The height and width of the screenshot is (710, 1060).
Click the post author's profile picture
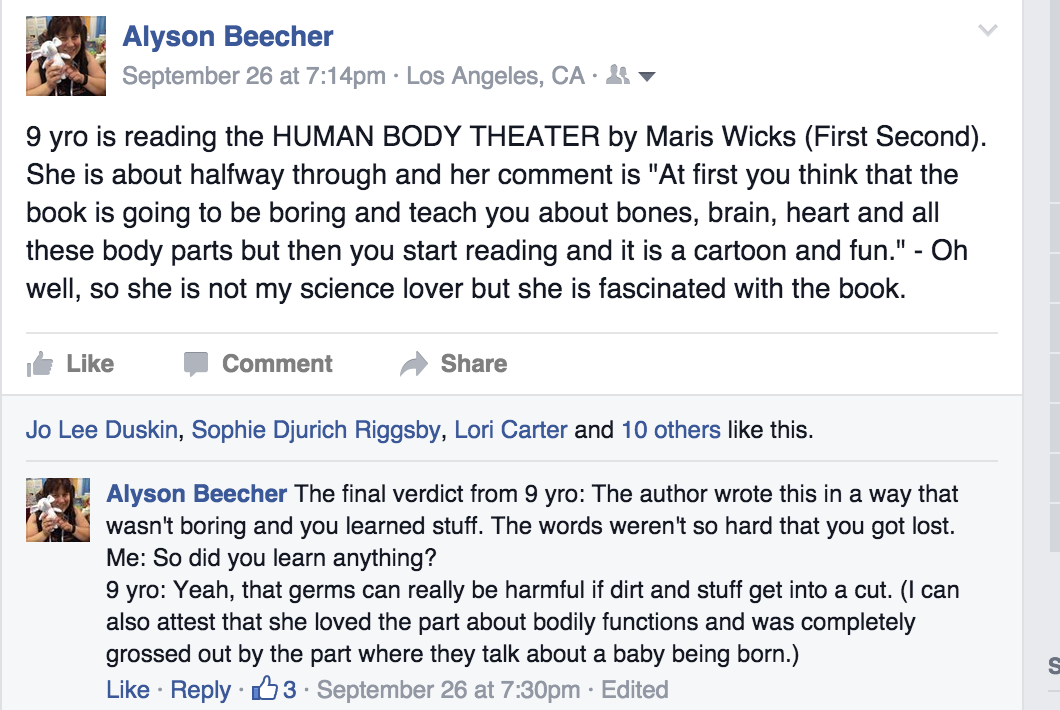[66, 55]
